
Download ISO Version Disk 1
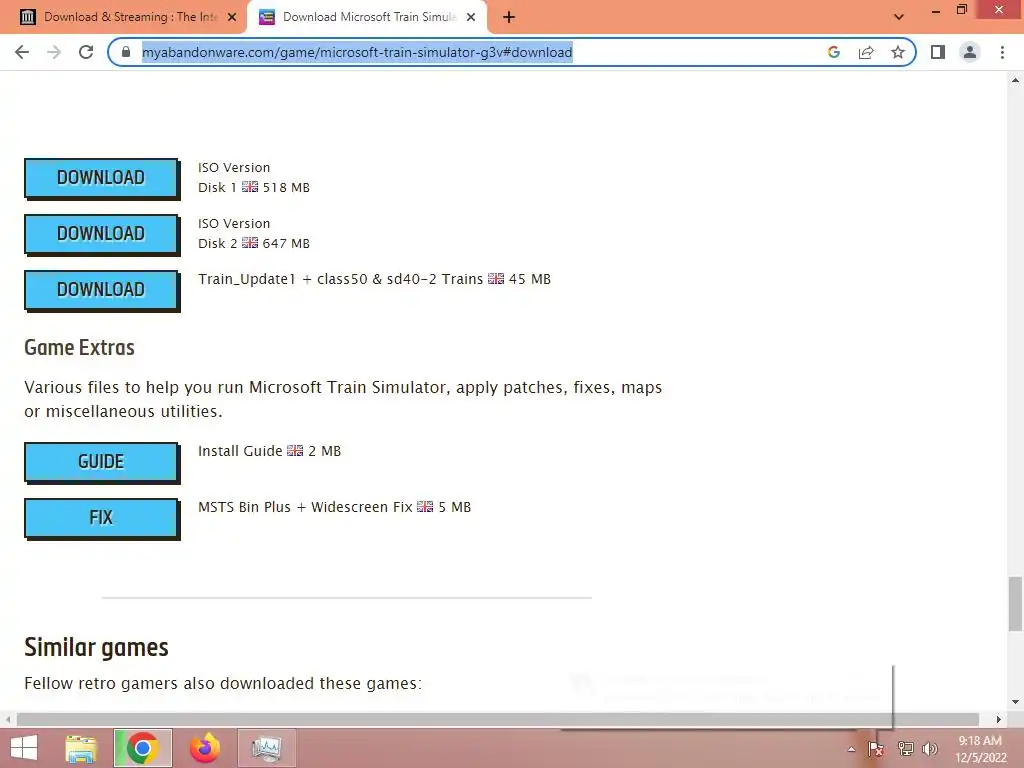pos(101,178)
